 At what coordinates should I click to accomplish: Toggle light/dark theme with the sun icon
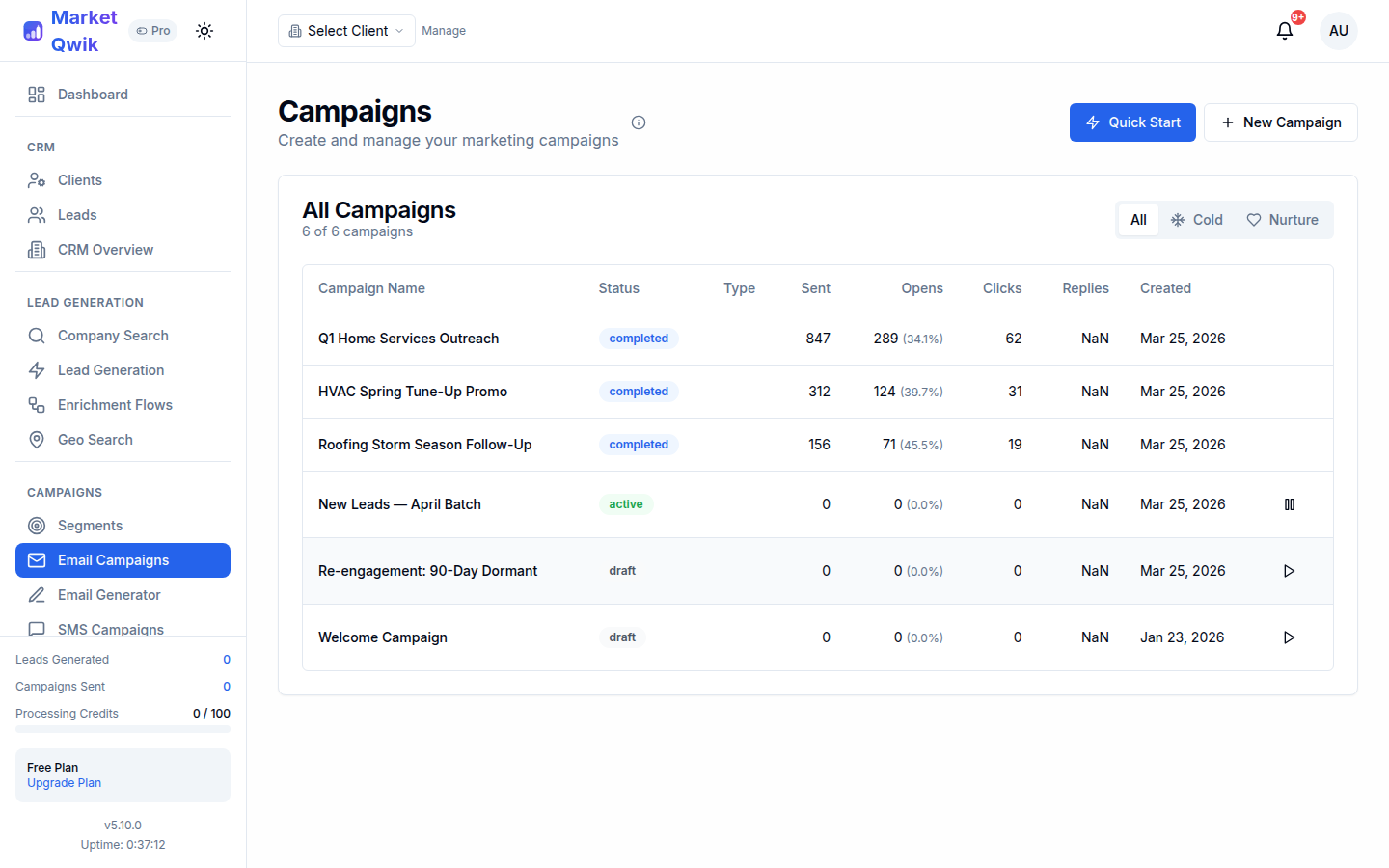[204, 30]
